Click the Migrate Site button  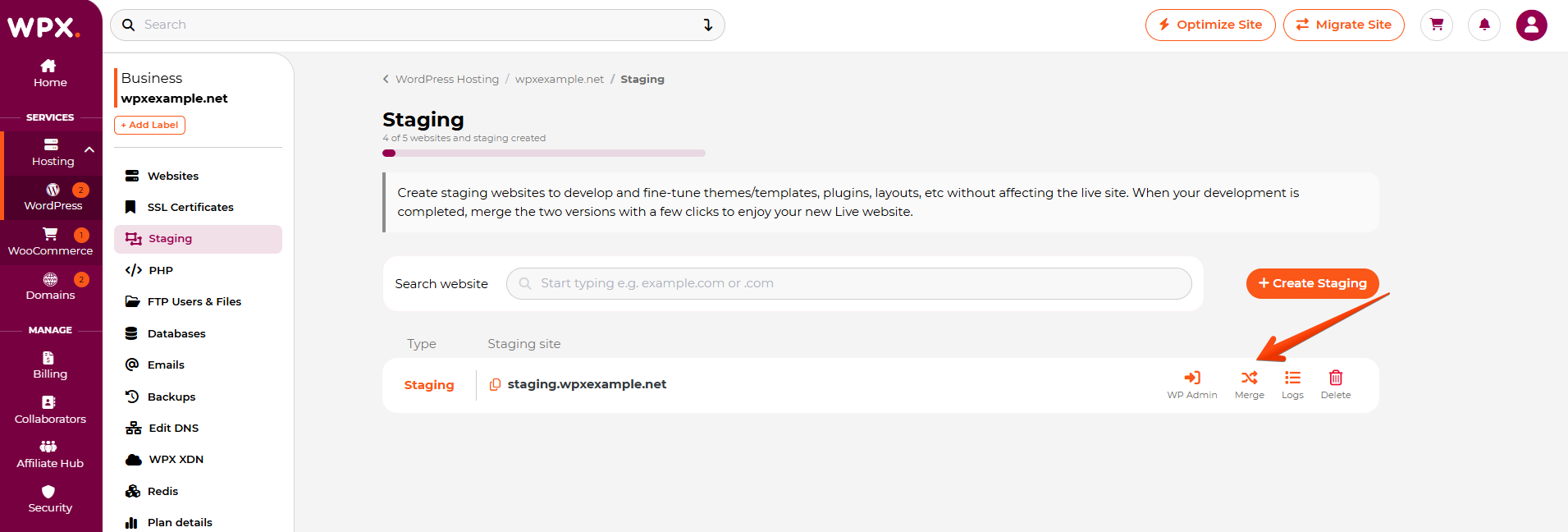pos(1343,25)
